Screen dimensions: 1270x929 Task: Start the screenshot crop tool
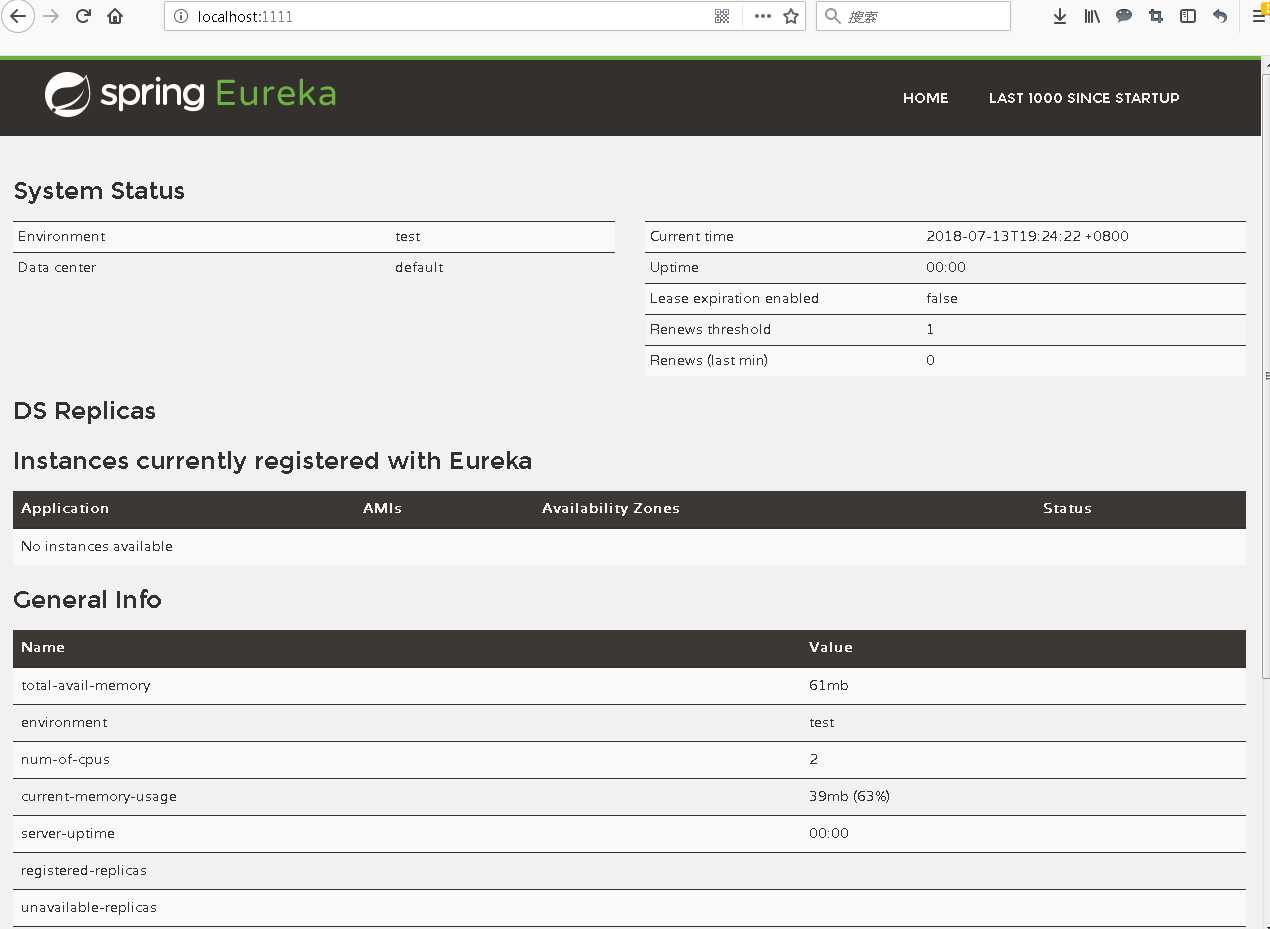(x=1156, y=16)
